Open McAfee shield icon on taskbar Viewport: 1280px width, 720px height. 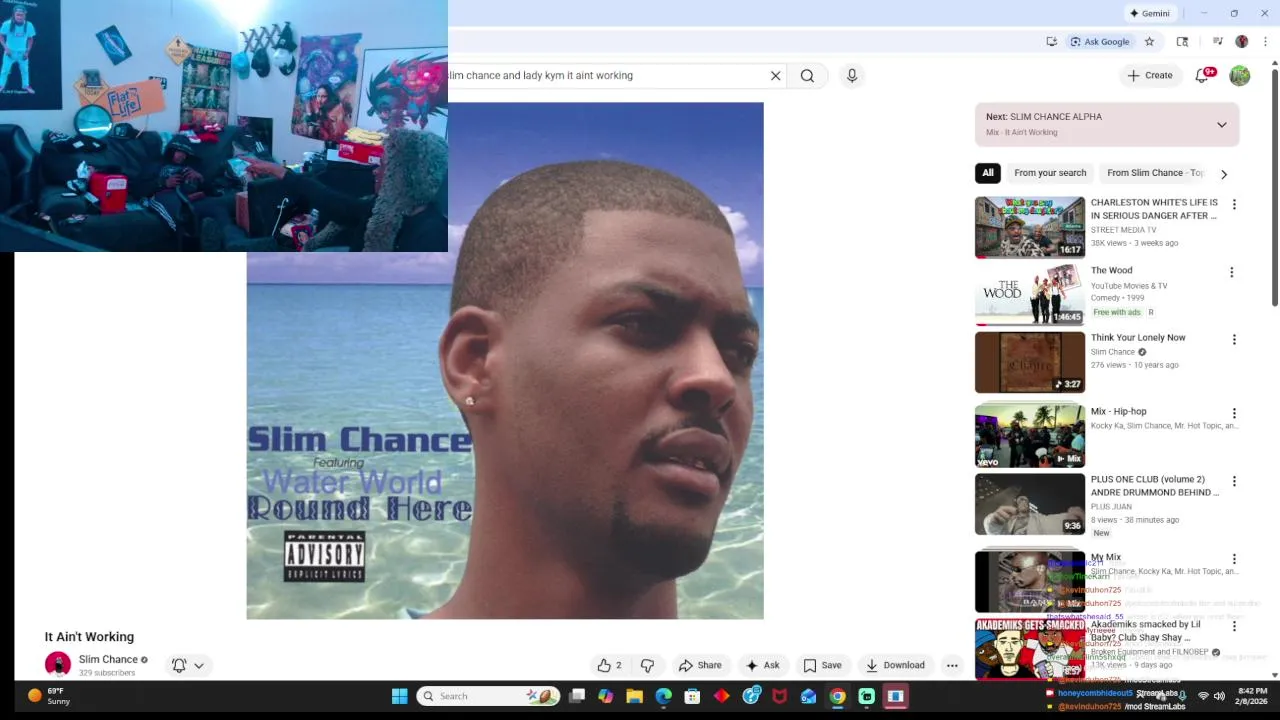(780, 696)
